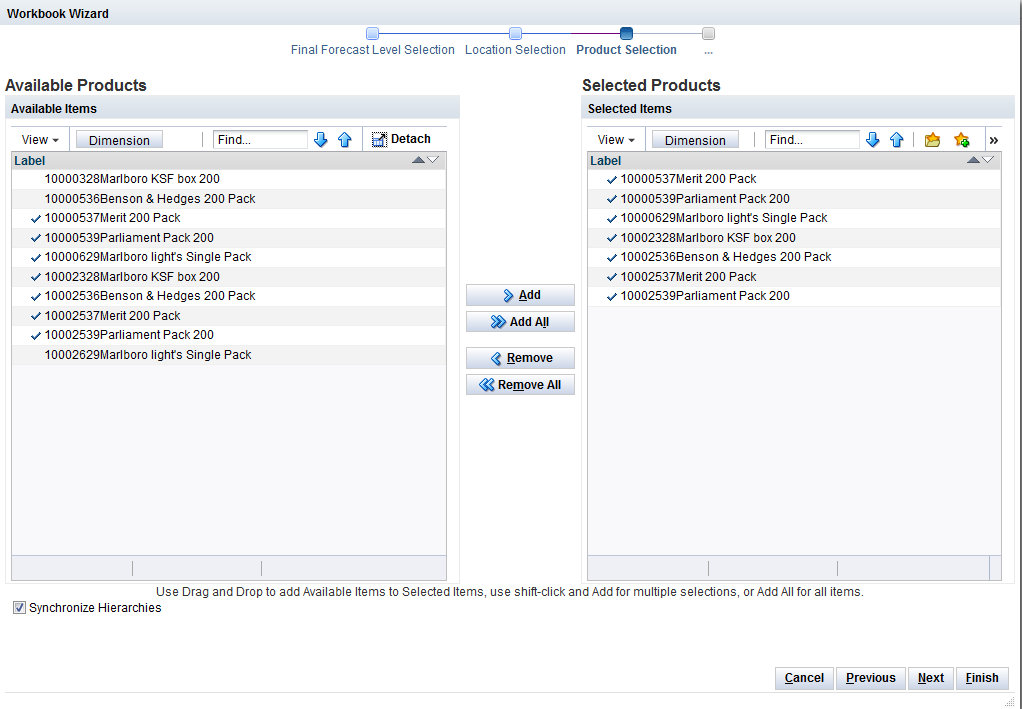The image size is (1022, 709).
Task: Click the Remove button
Action: 520,358
